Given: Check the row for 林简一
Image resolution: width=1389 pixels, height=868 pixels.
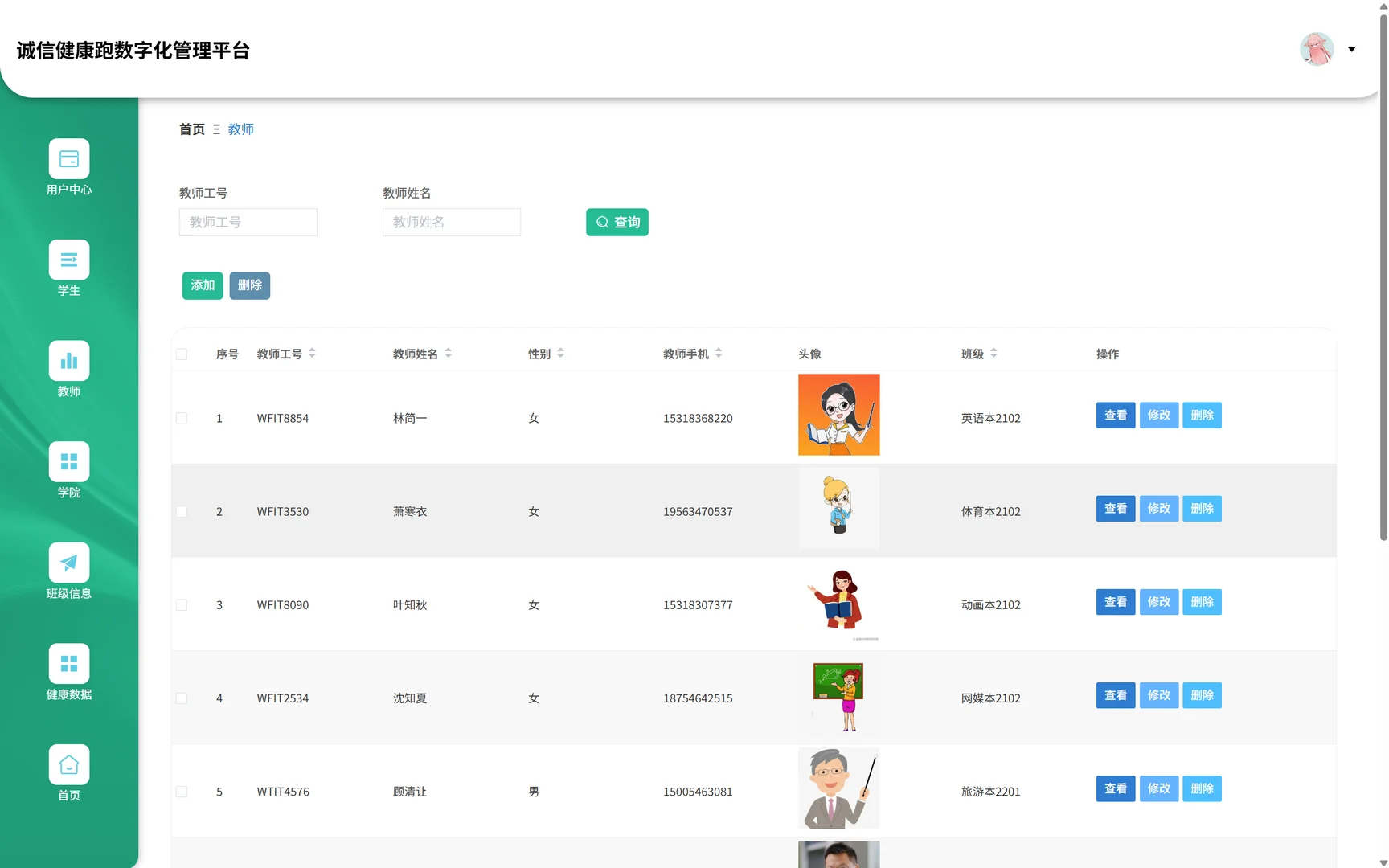Looking at the screenshot, I should pyautogui.click(x=182, y=419).
